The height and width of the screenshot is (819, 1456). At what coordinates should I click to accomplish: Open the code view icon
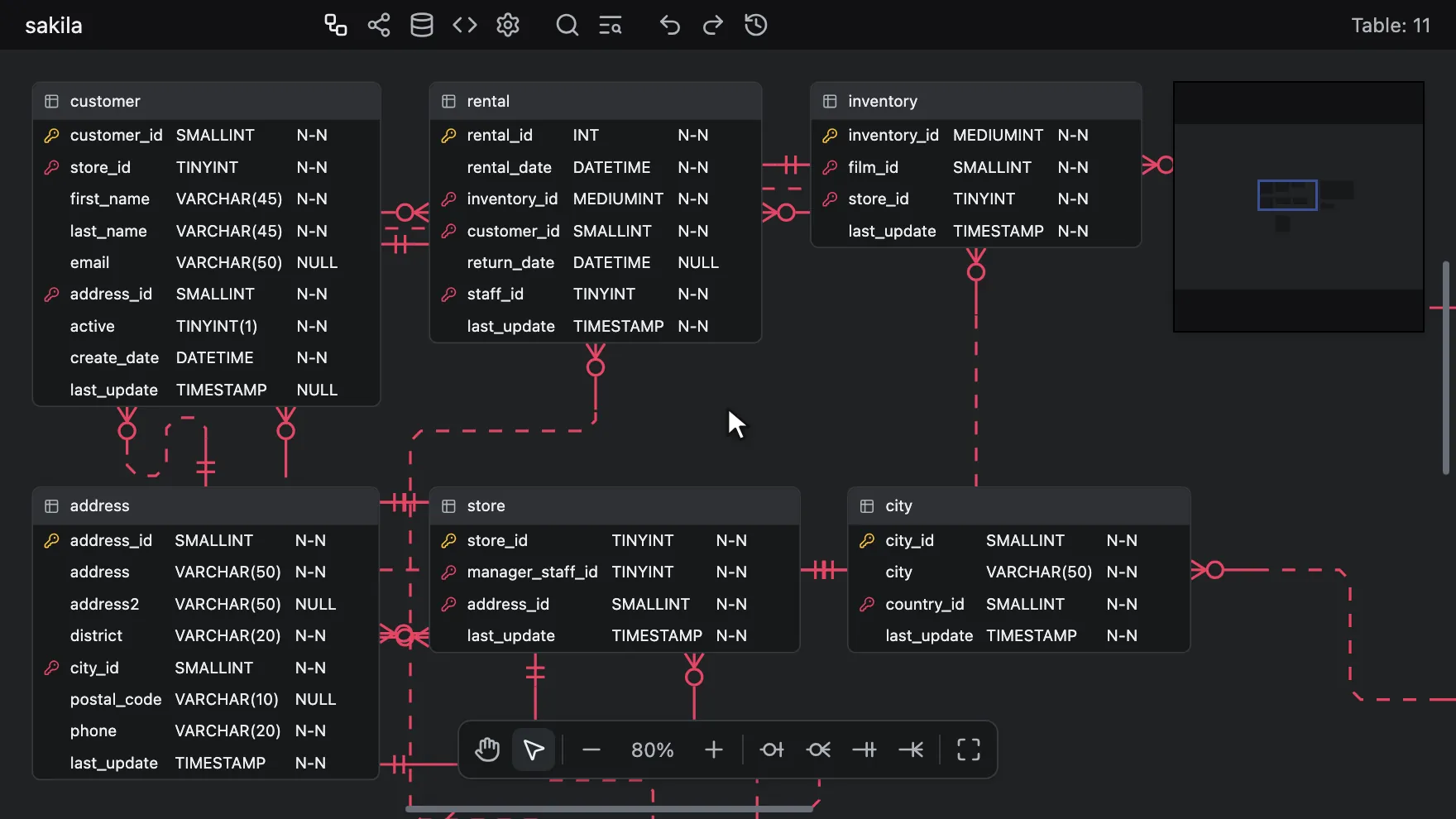point(465,25)
